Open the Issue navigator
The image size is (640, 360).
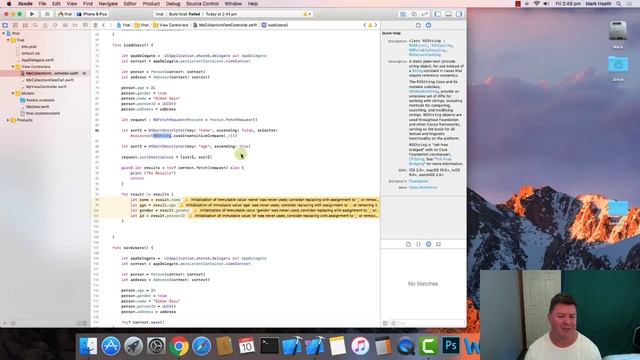(x=45, y=25)
